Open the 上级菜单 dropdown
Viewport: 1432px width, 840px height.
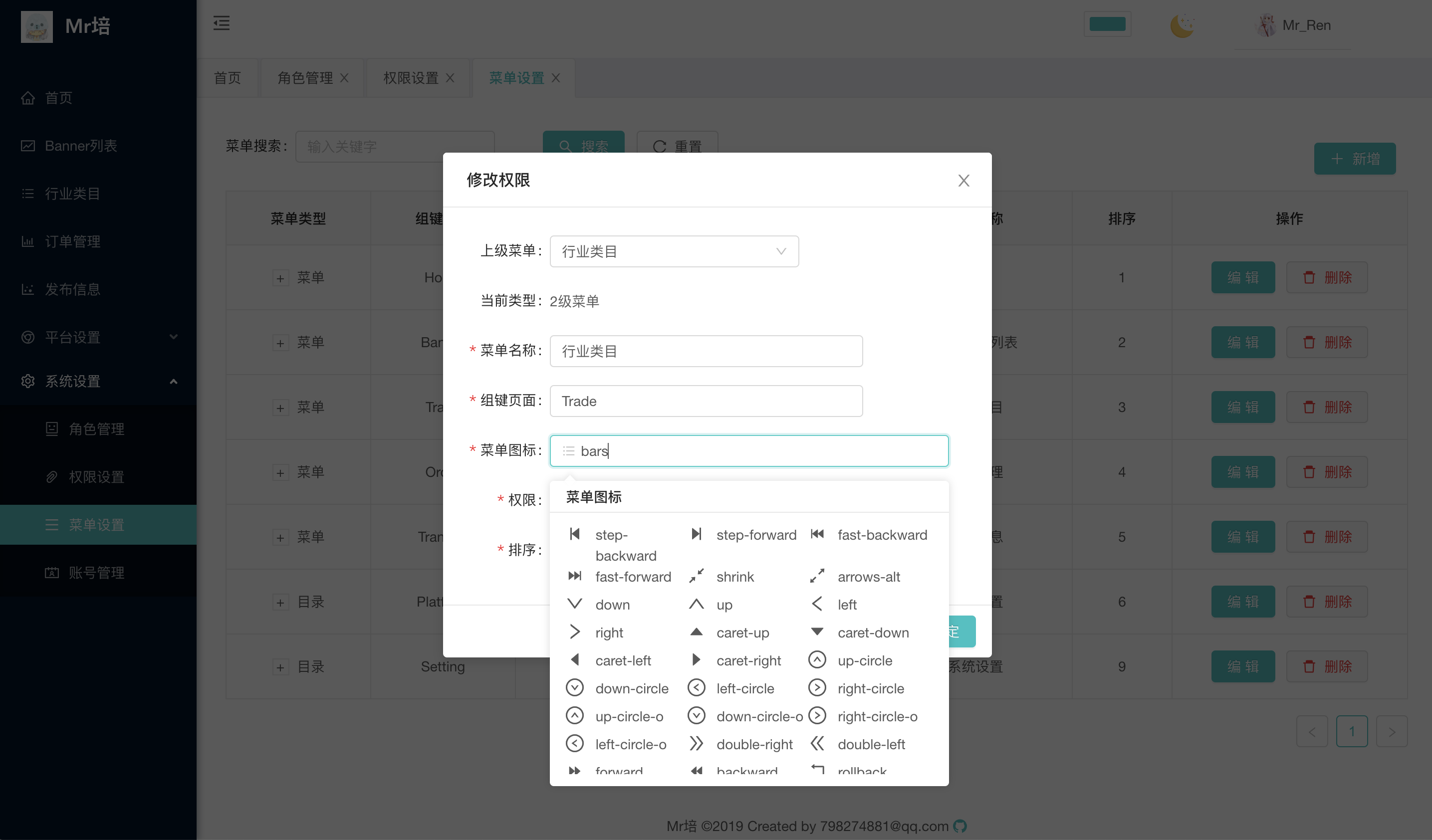click(674, 251)
